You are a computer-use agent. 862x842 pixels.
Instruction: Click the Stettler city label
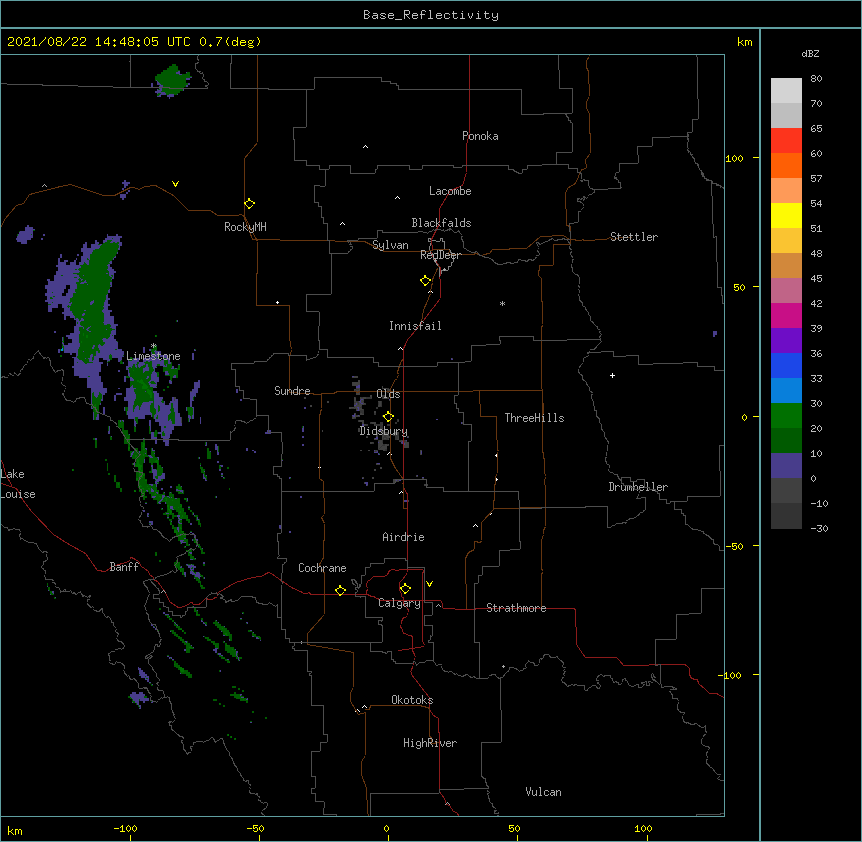[x=634, y=237]
